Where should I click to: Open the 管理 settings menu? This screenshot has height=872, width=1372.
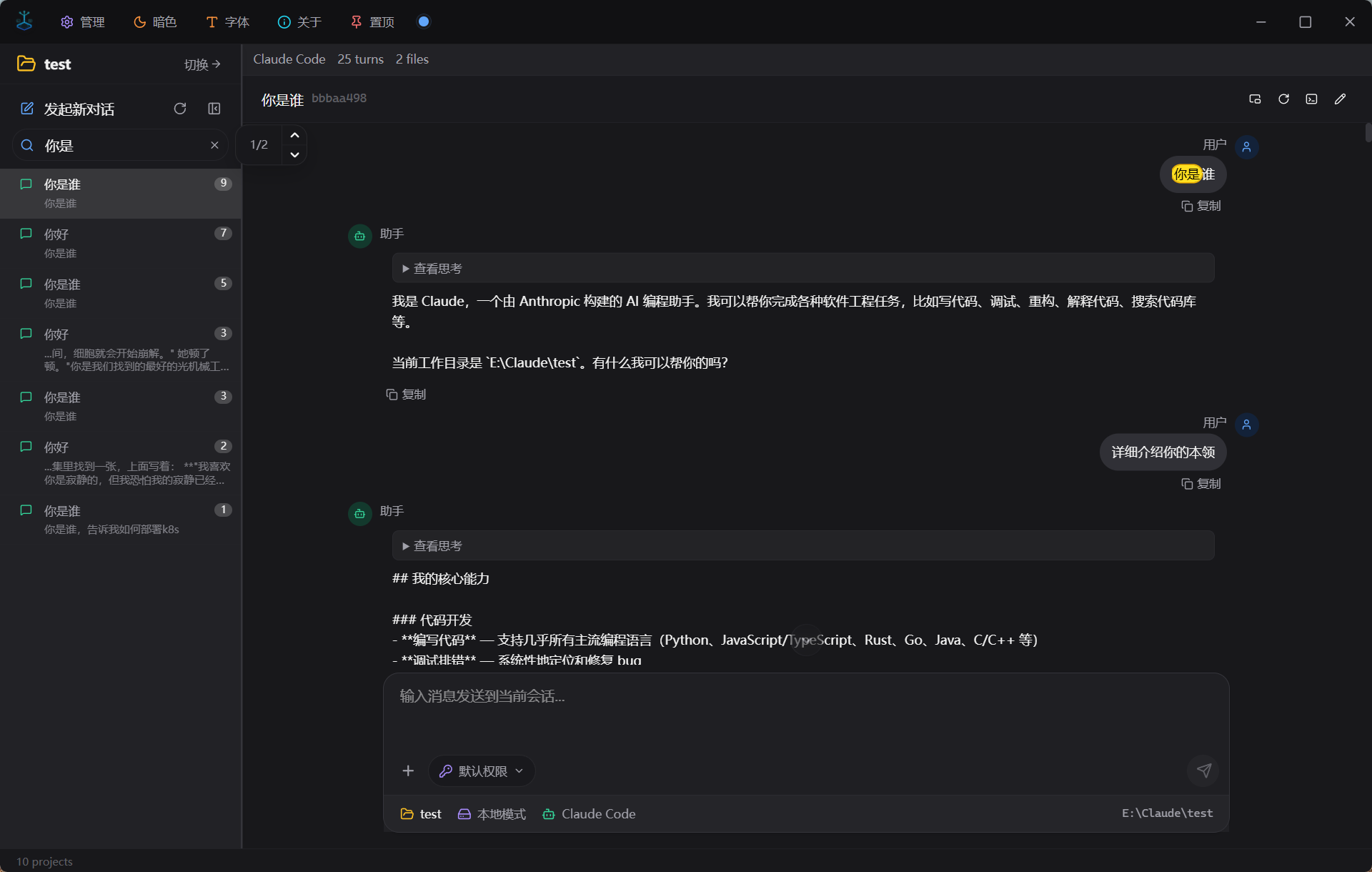click(x=82, y=22)
